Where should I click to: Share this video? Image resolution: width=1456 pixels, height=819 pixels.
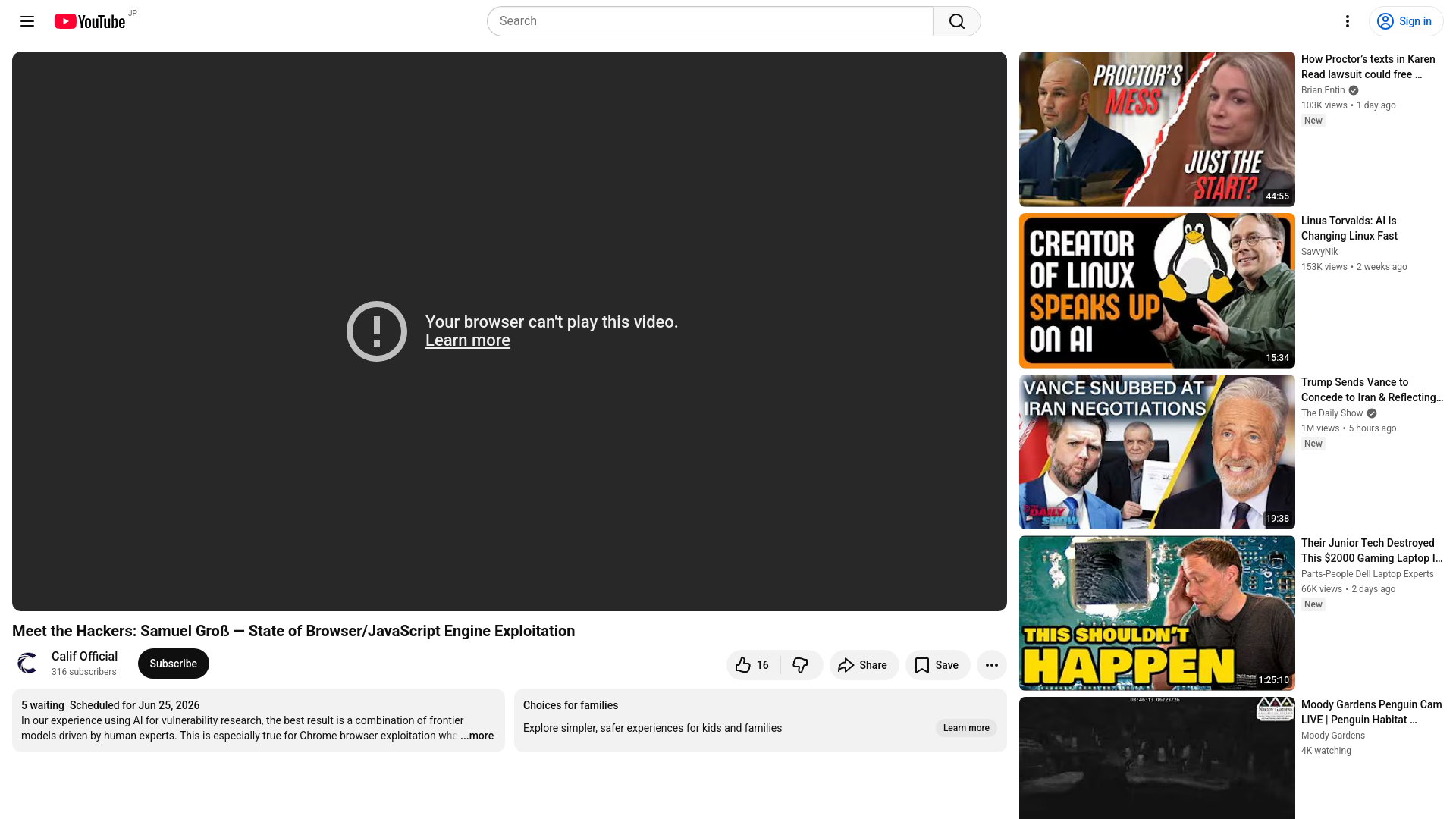click(864, 665)
